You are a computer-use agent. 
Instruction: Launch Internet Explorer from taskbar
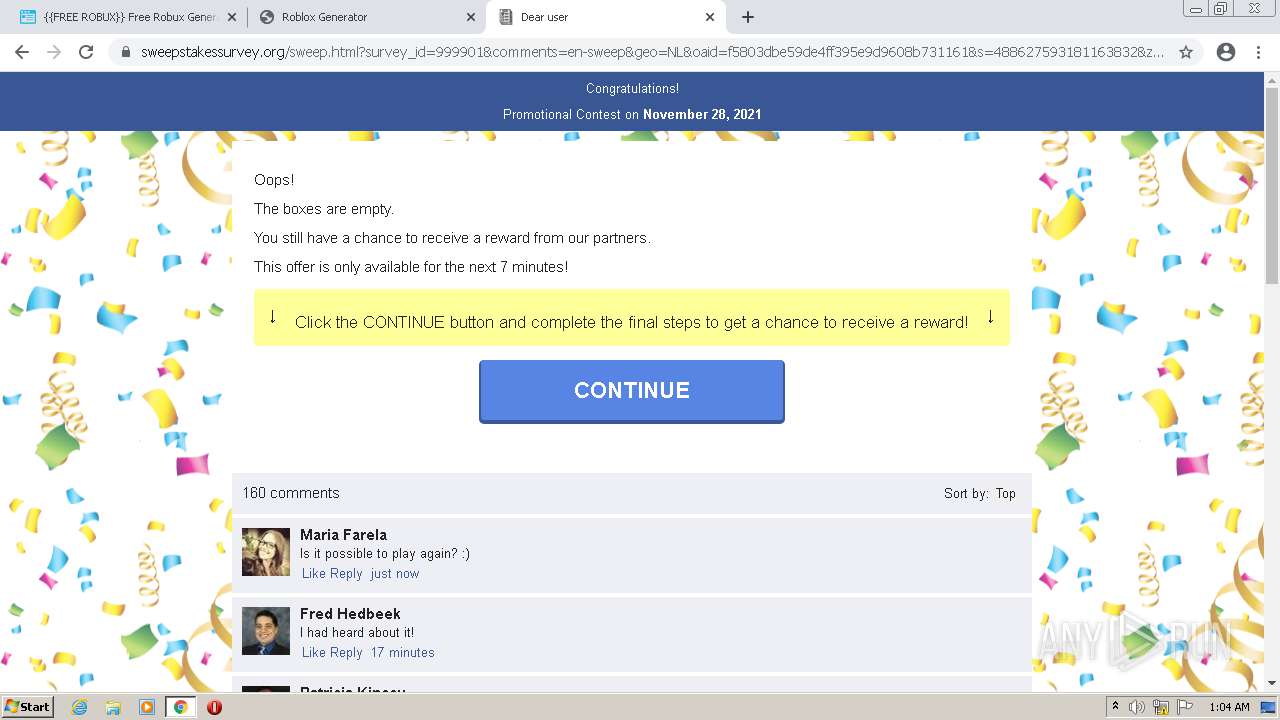coord(79,707)
